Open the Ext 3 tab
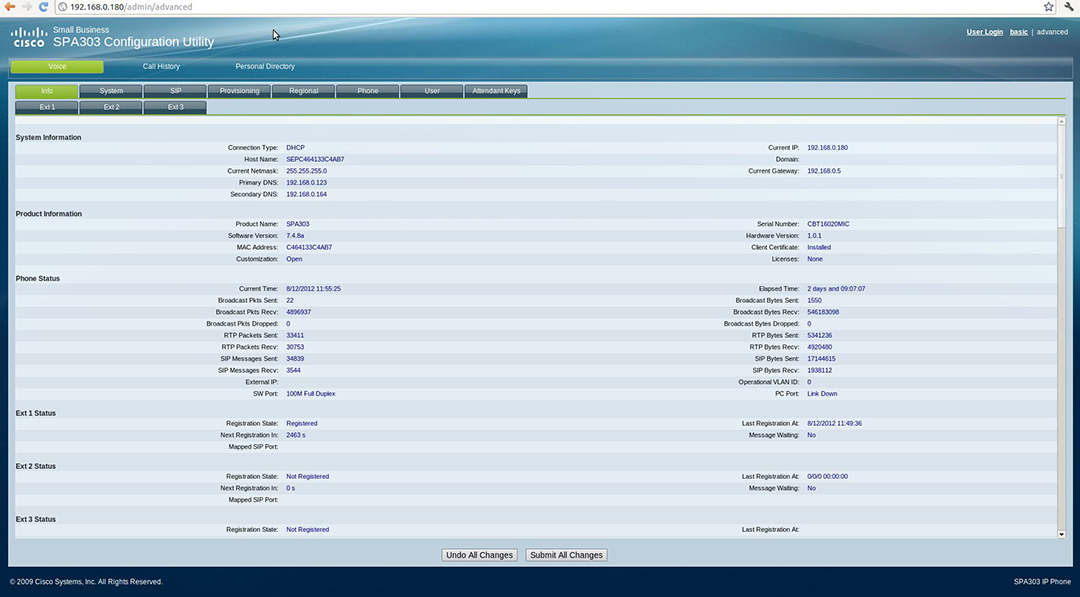The height and width of the screenshot is (597, 1080). pyautogui.click(x=175, y=107)
